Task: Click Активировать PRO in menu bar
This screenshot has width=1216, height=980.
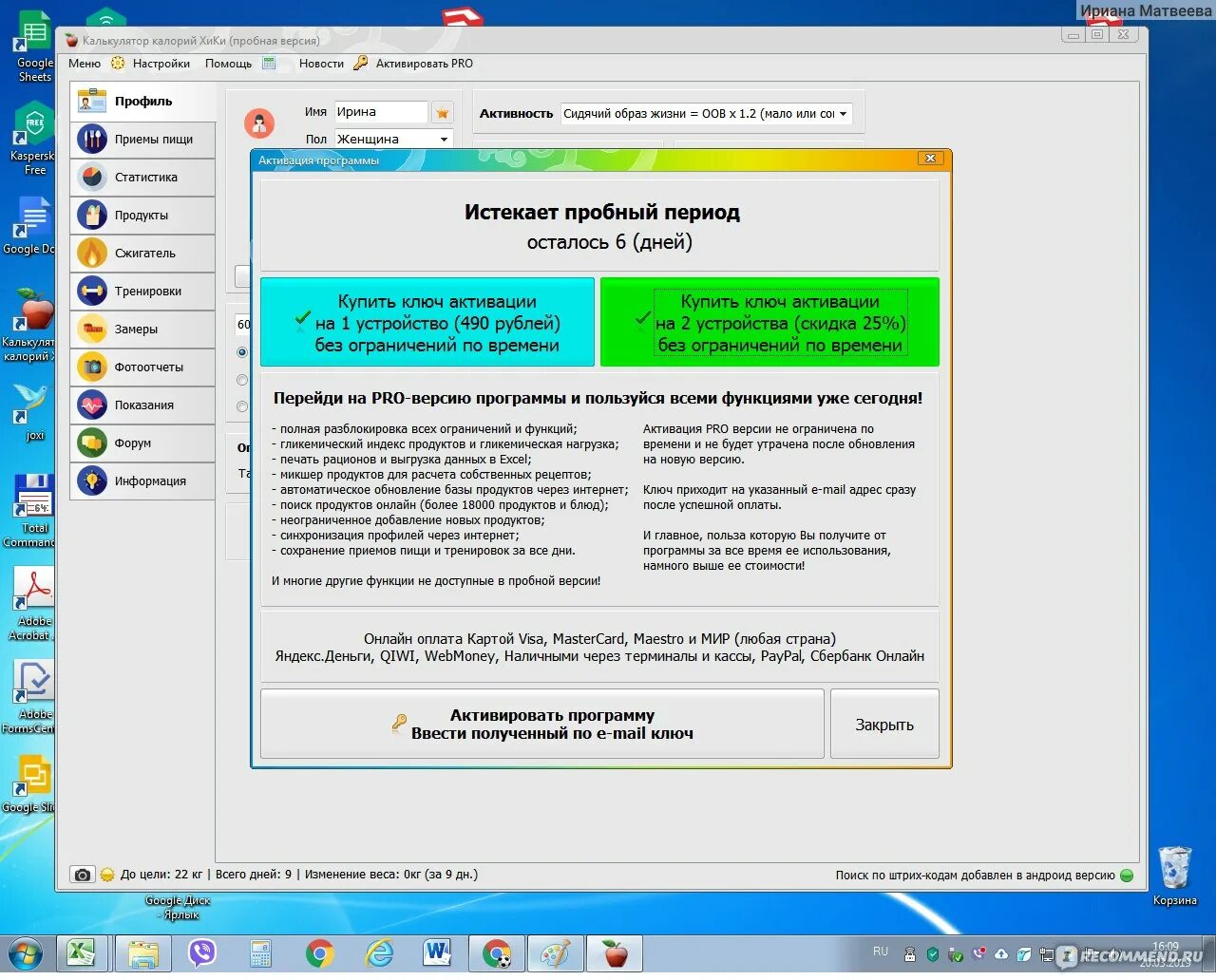Action: click(424, 64)
